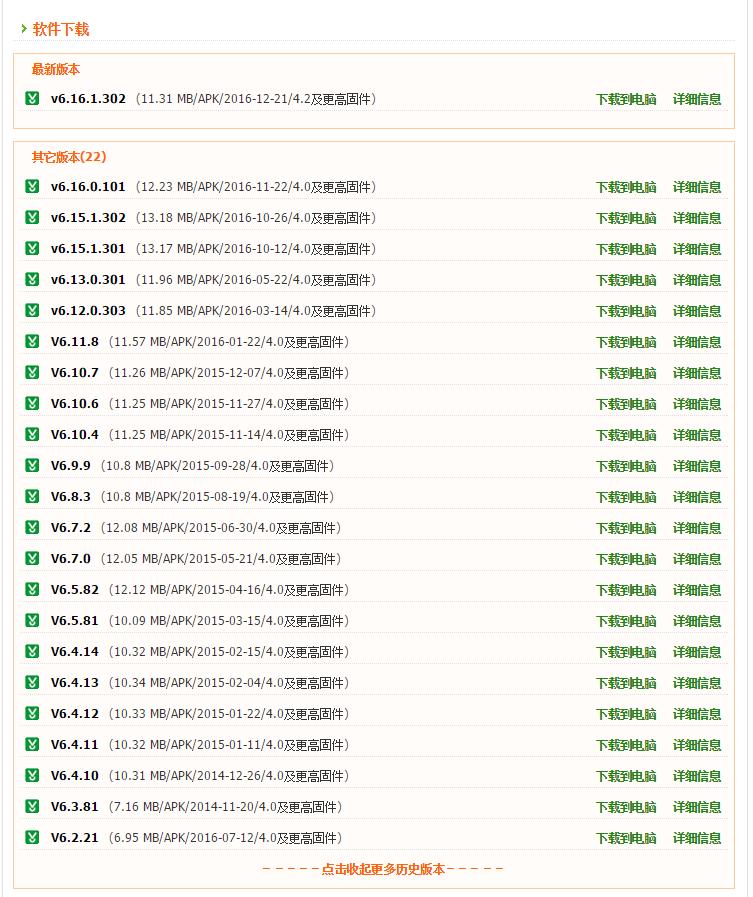This screenshot has height=897, width=753.
Task: Click download icon for V6.7.0
Action: coord(32,559)
